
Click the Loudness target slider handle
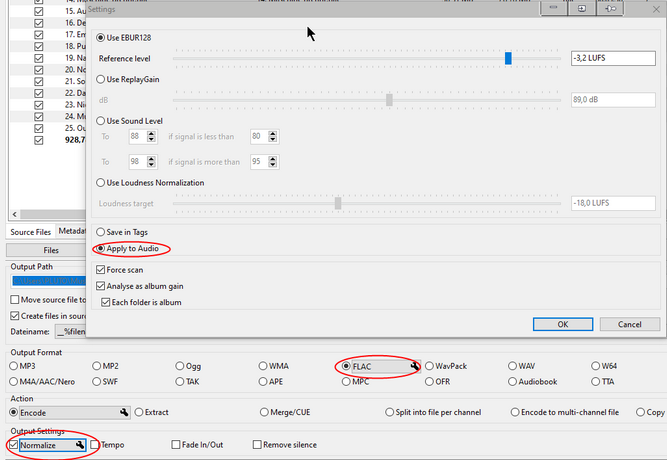(x=338, y=203)
